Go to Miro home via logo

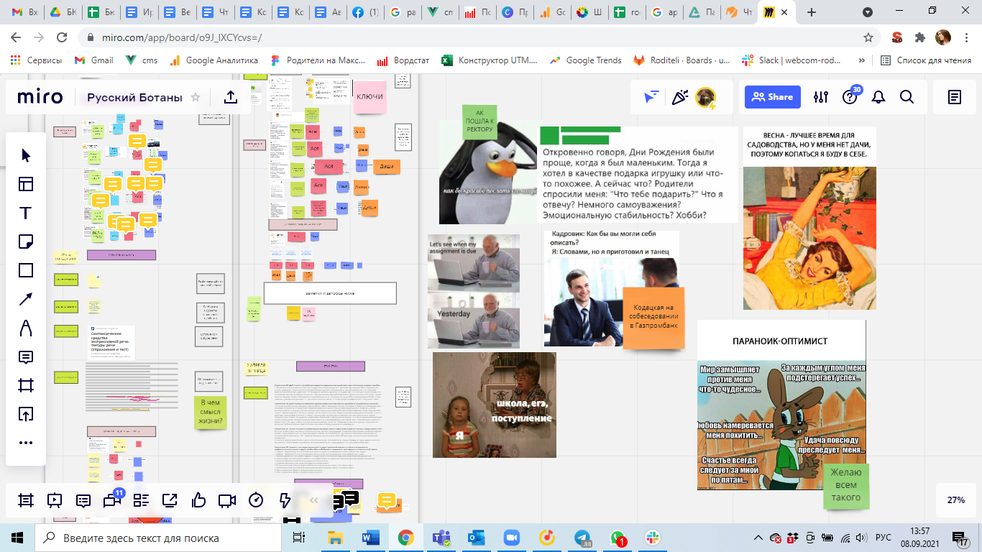[40, 97]
